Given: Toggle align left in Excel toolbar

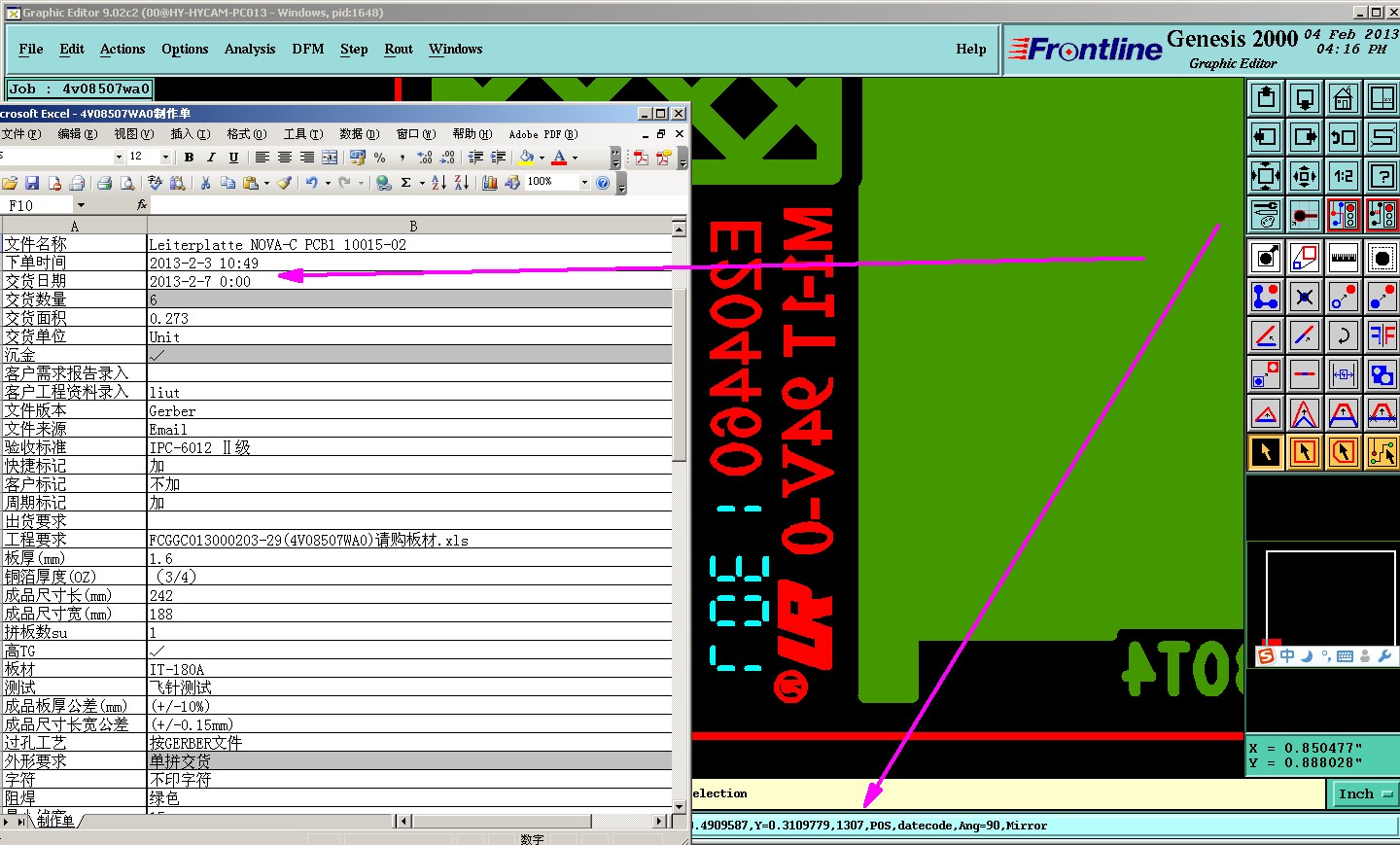Looking at the screenshot, I should 262,158.
